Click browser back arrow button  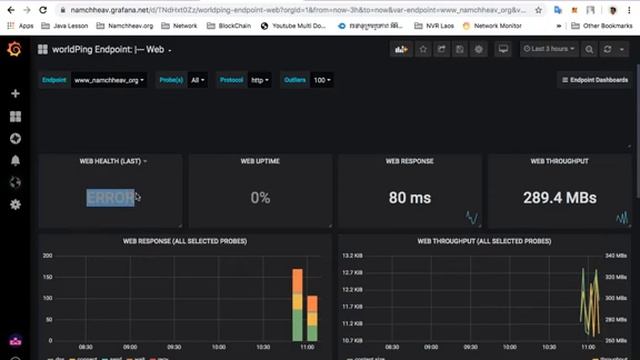click(11, 10)
